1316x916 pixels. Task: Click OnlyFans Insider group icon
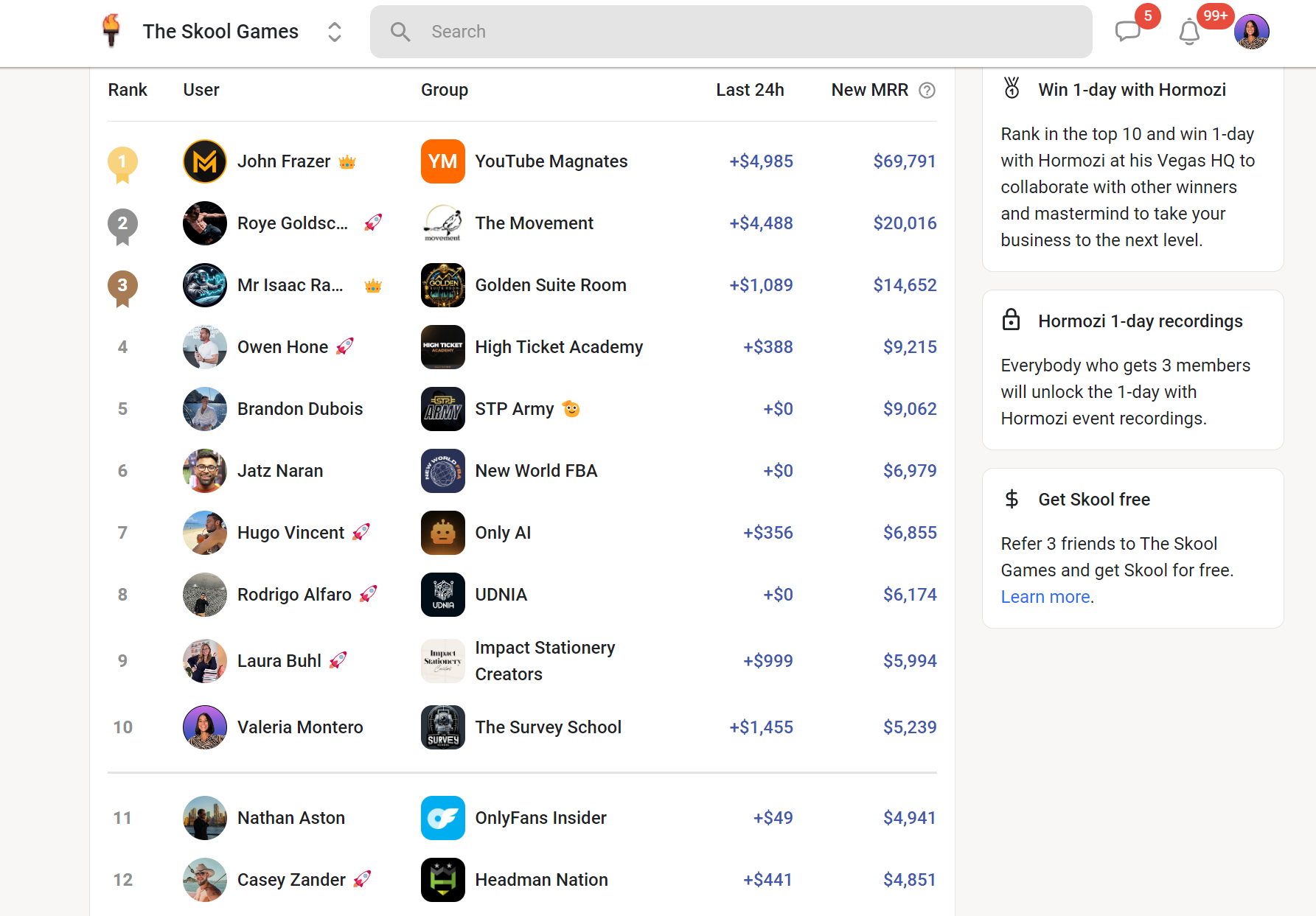pos(443,818)
